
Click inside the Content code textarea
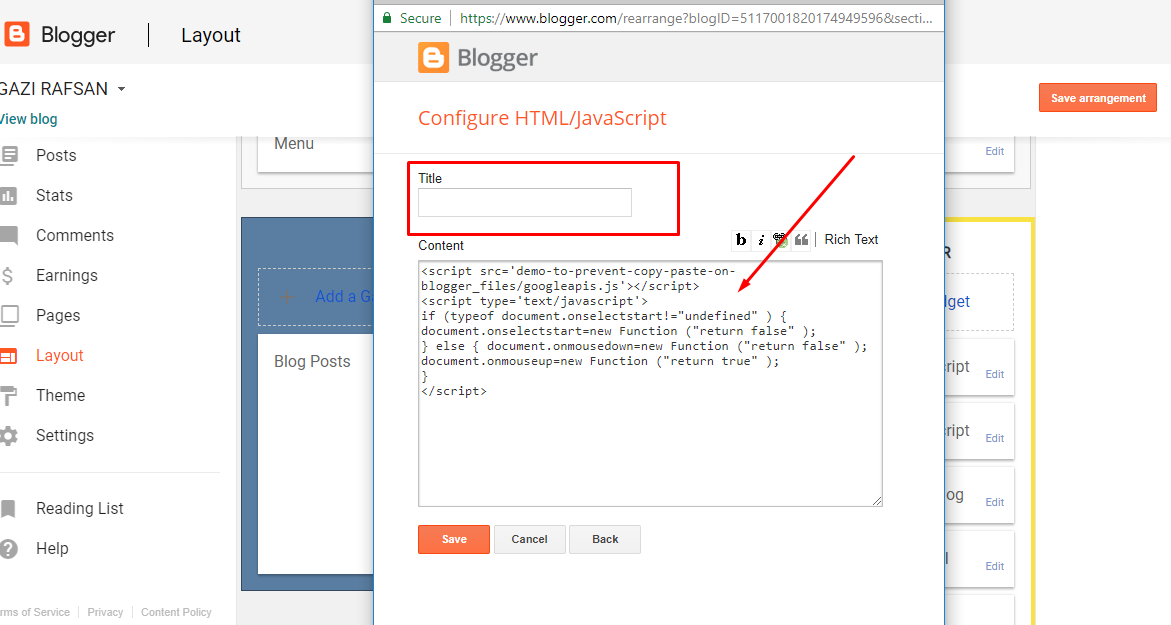(x=650, y=384)
